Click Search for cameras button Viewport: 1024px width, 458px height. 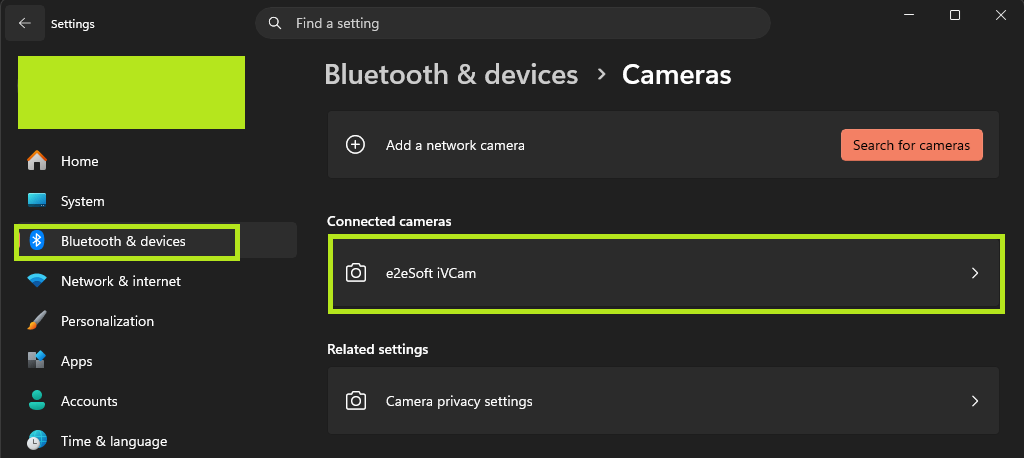pyautogui.click(x=912, y=145)
